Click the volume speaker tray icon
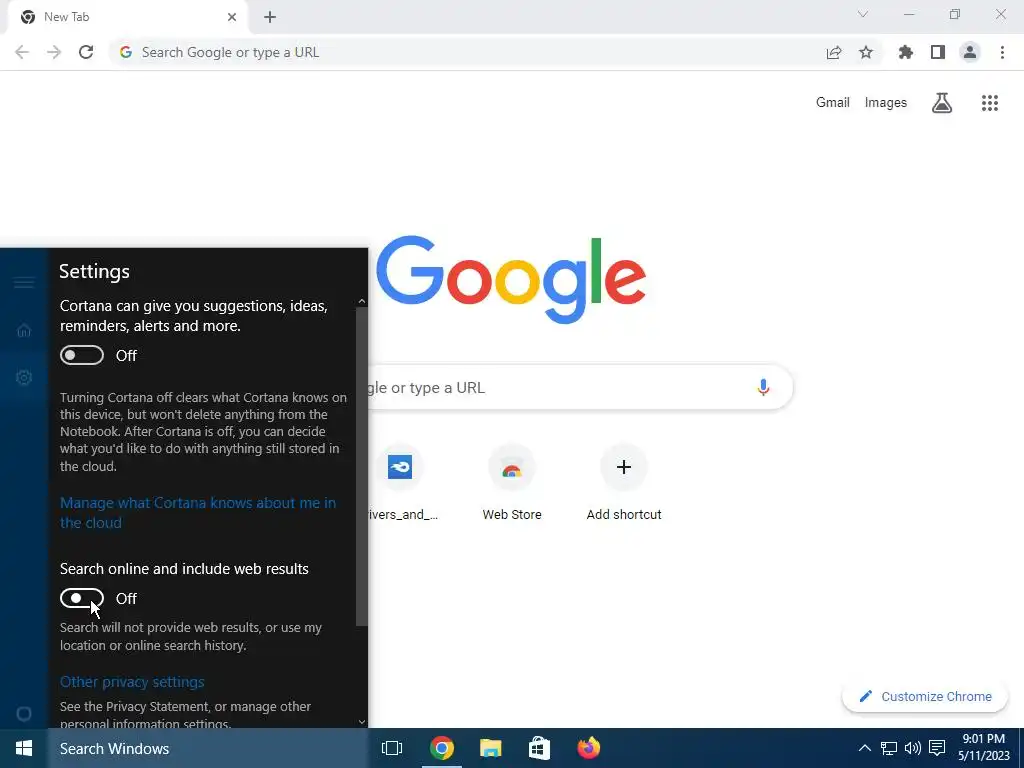The width and height of the screenshot is (1024, 768). 912,748
